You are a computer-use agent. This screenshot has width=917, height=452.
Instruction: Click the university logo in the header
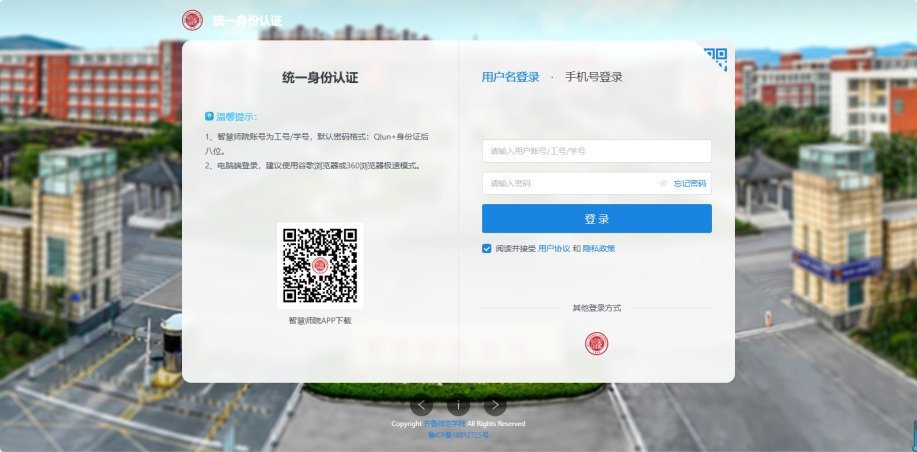coord(192,20)
